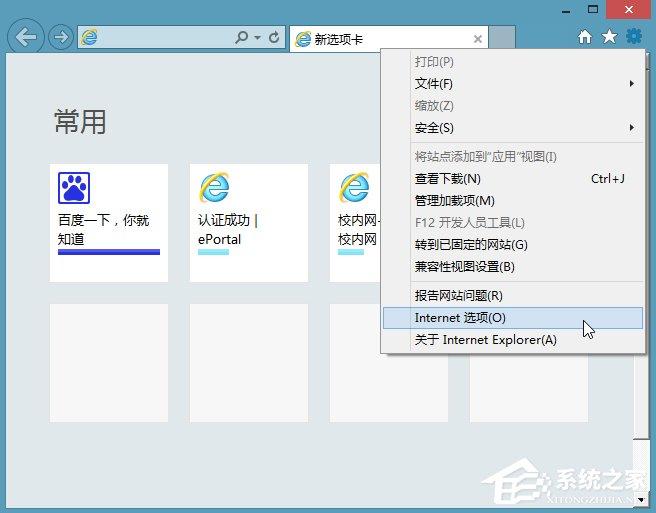Open the 校内网 frequent site tile

pyautogui.click(x=355, y=223)
